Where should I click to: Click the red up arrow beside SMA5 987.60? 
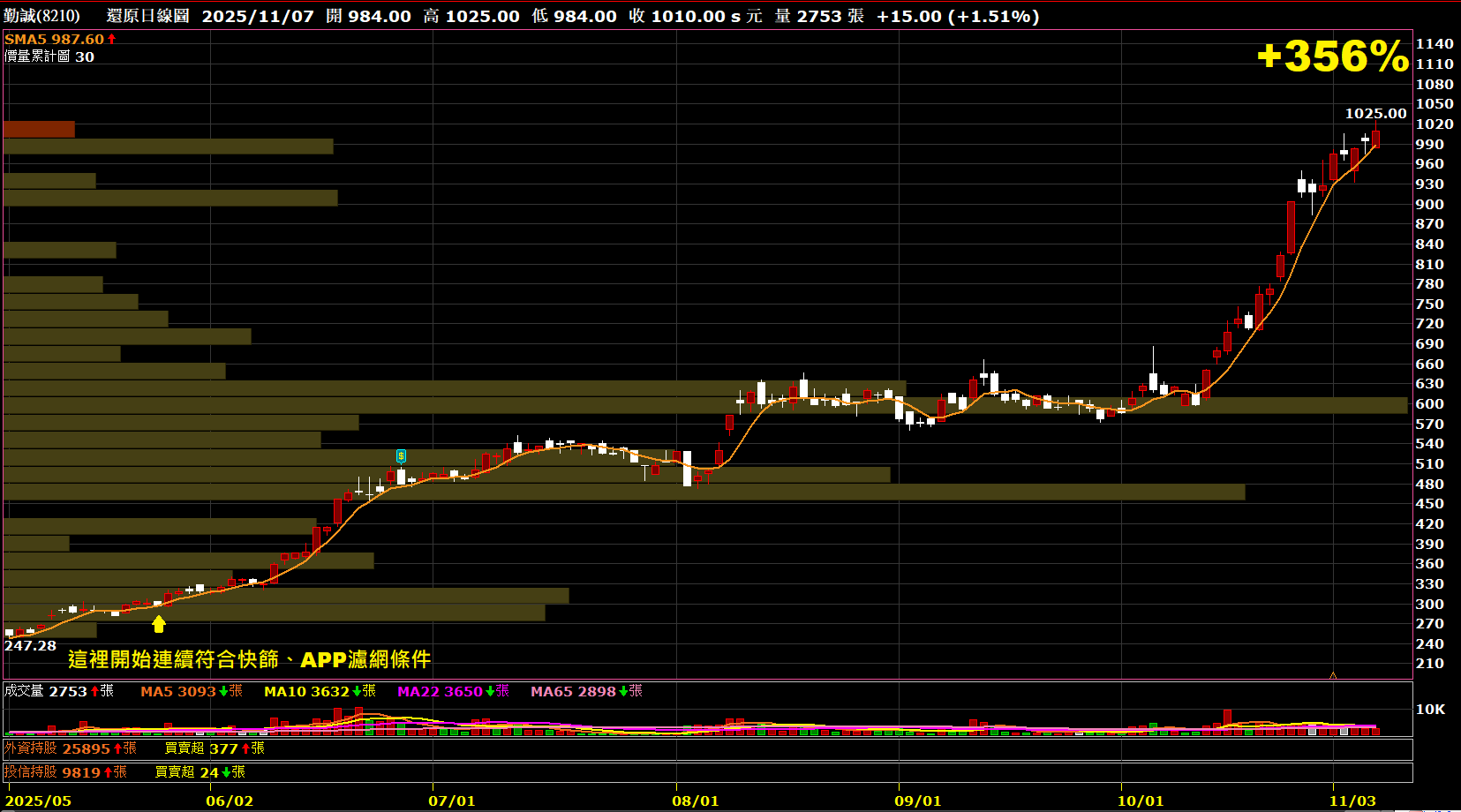pos(112,40)
